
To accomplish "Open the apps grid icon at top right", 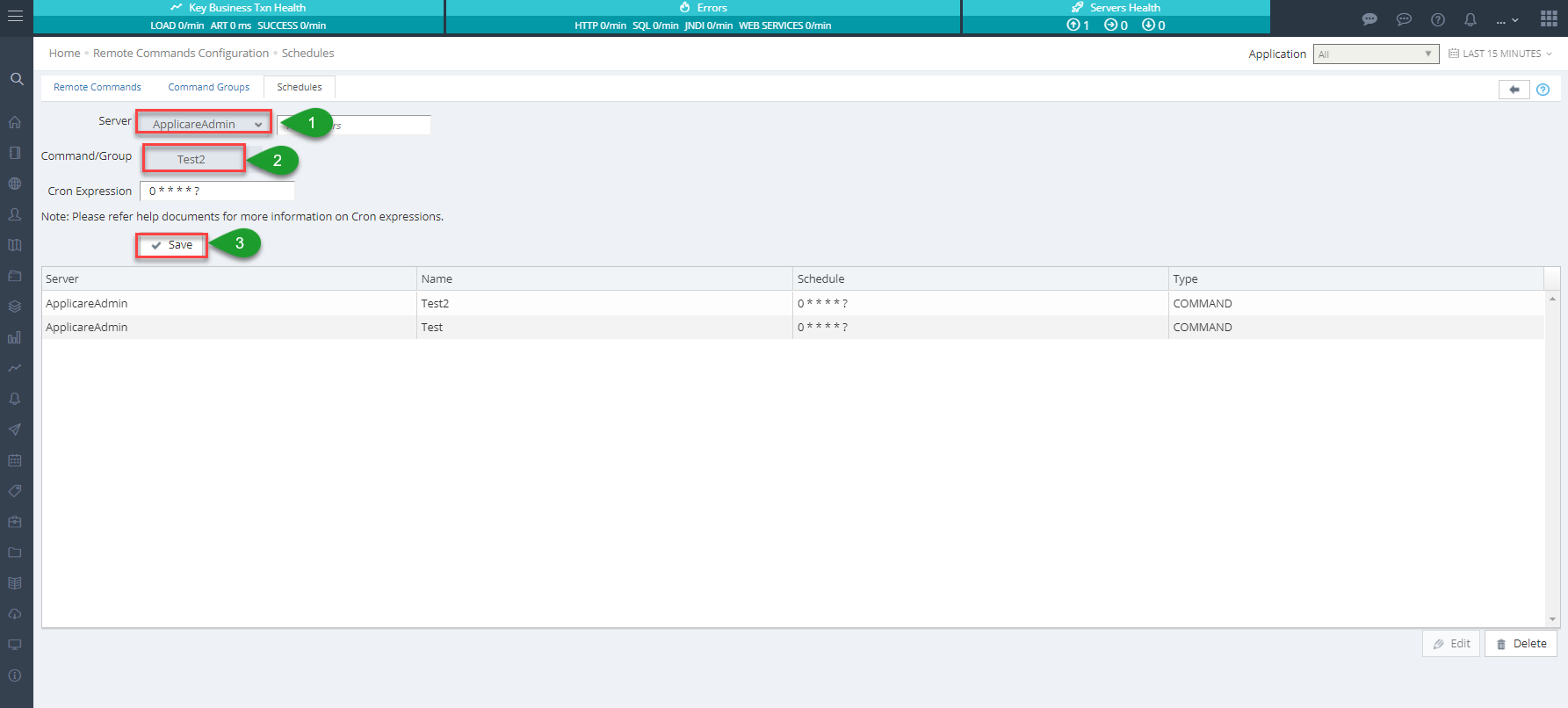I will tap(1549, 19).
